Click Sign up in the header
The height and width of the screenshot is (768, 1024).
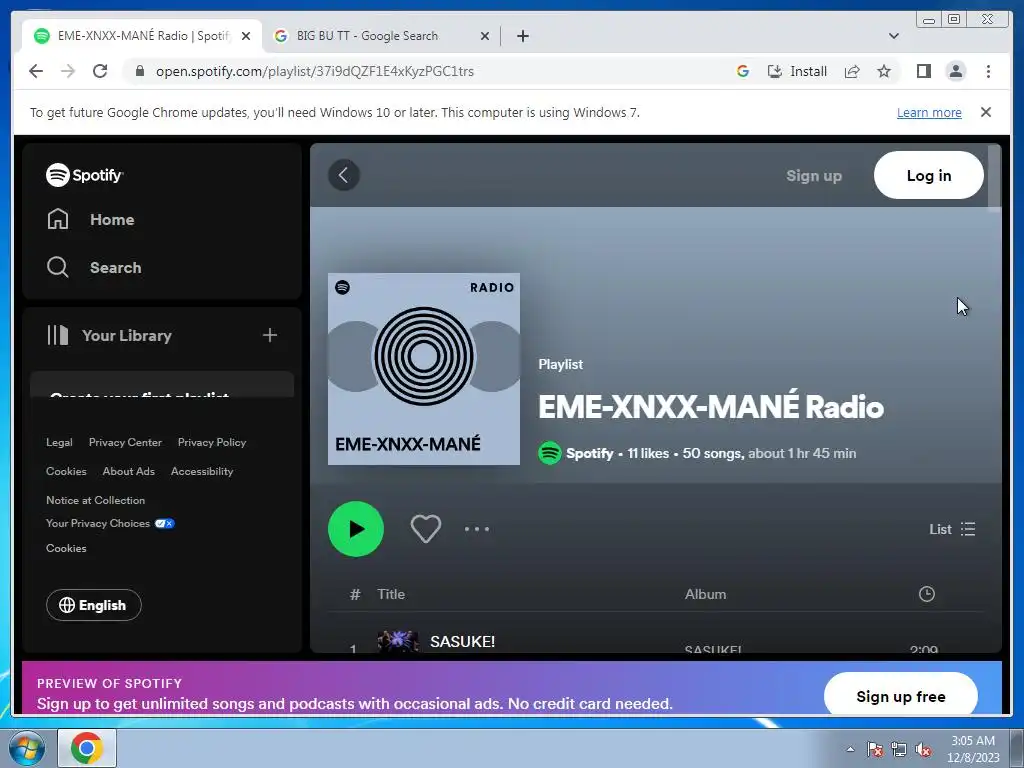tap(814, 175)
